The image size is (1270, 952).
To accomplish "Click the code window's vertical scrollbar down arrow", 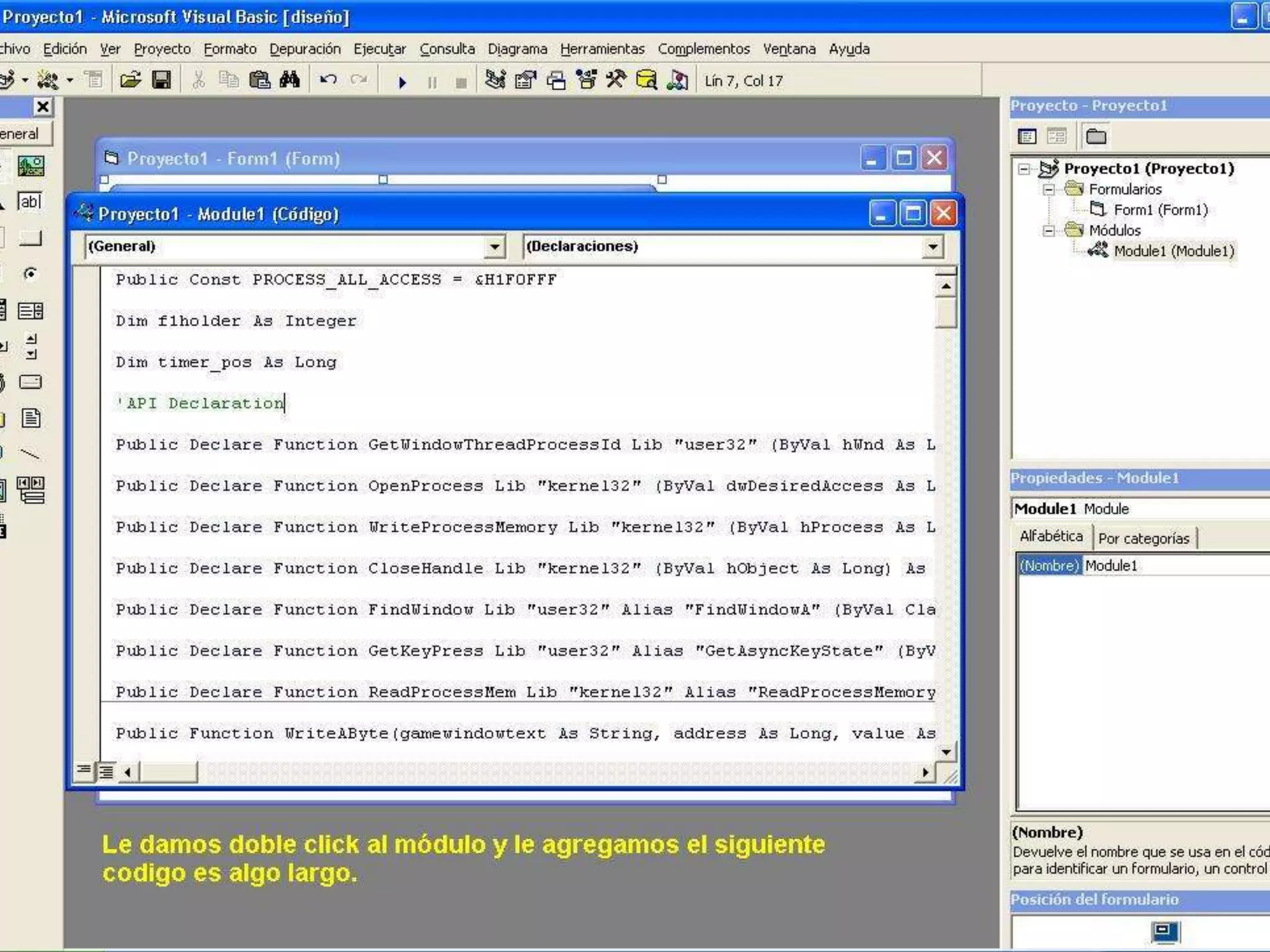I will [946, 752].
